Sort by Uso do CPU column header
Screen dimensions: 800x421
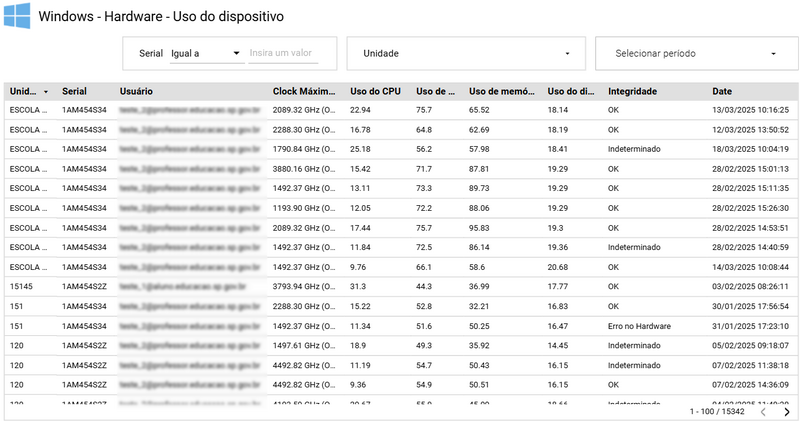(x=374, y=91)
